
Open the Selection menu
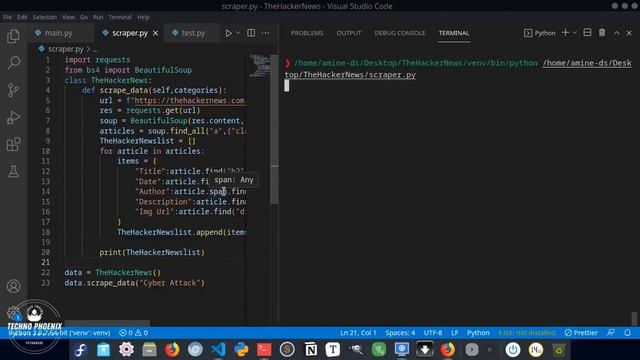click(x=44, y=17)
